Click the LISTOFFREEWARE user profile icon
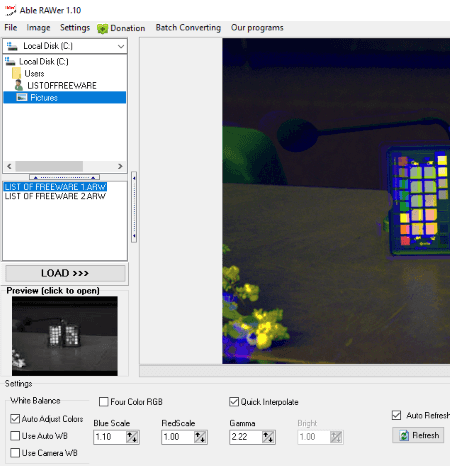The height and width of the screenshot is (466, 450). [x=19, y=85]
